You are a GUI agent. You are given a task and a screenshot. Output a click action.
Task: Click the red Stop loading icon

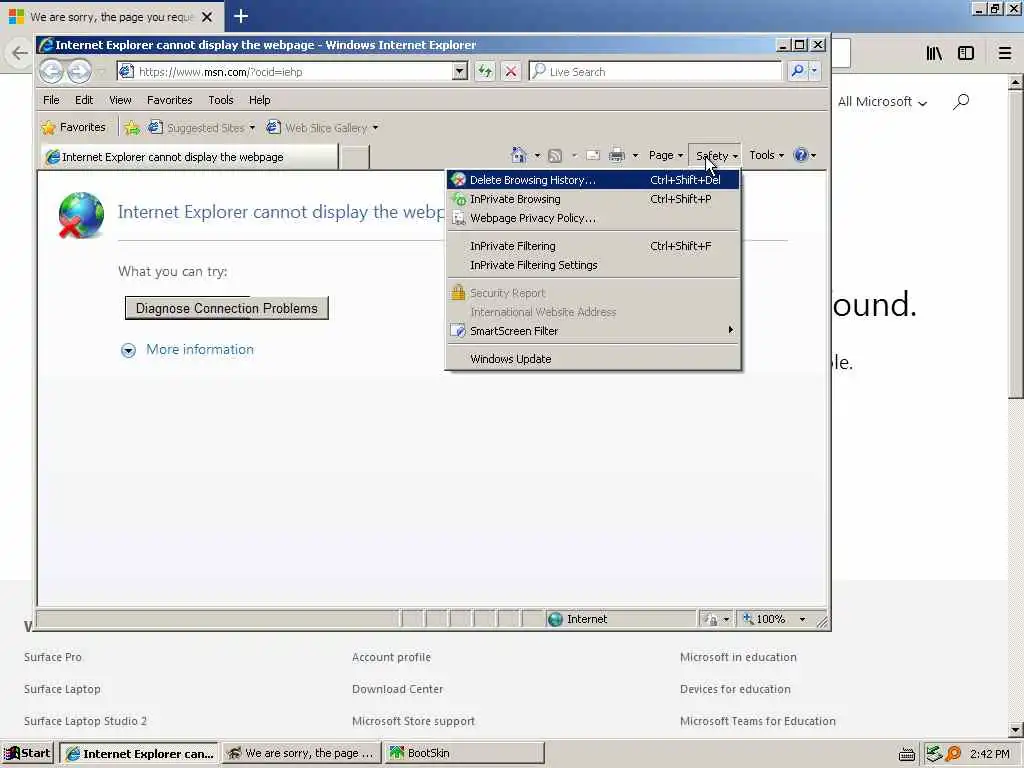click(x=511, y=71)
